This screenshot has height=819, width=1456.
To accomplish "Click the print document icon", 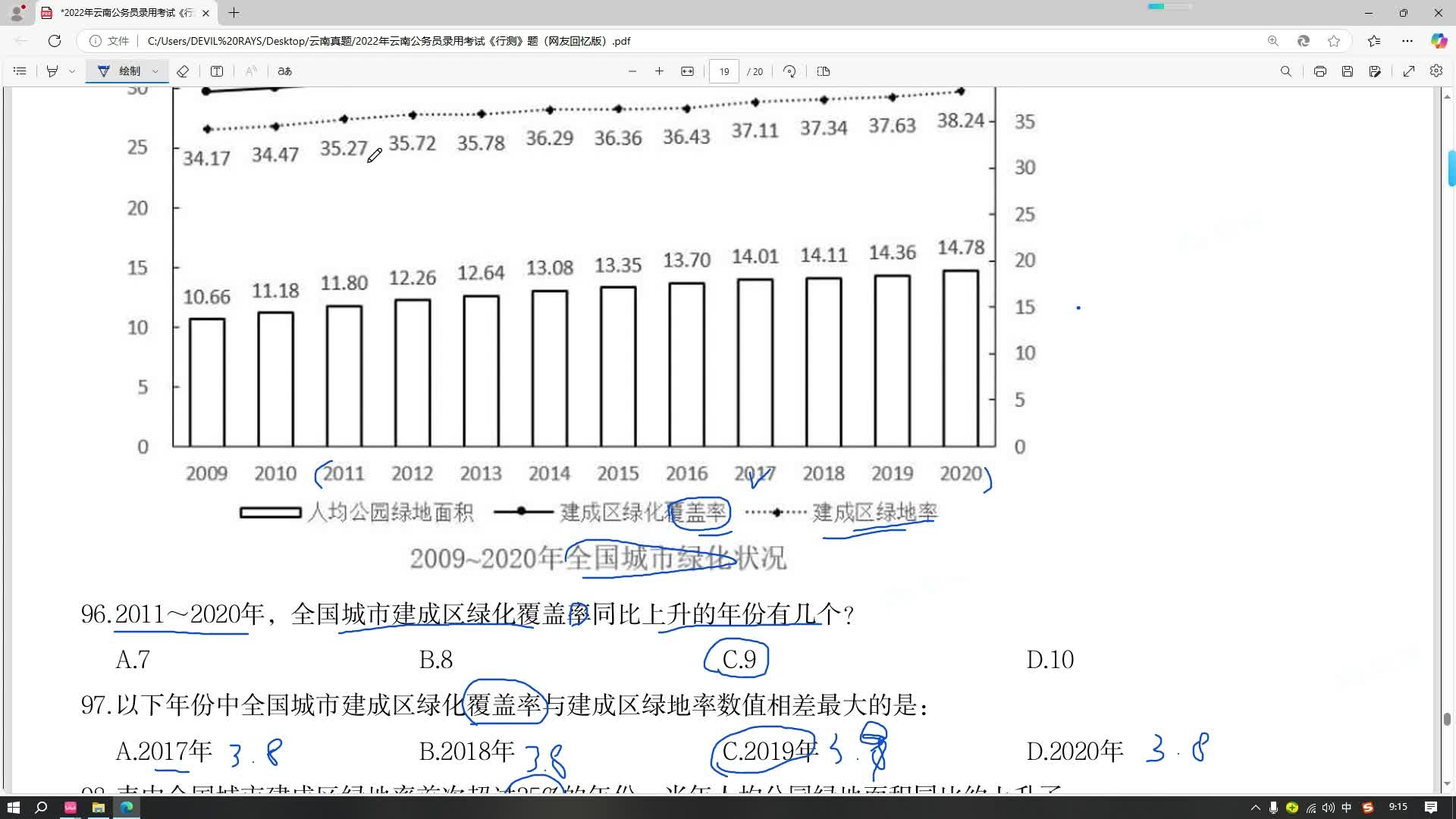I will (1320, 71).
